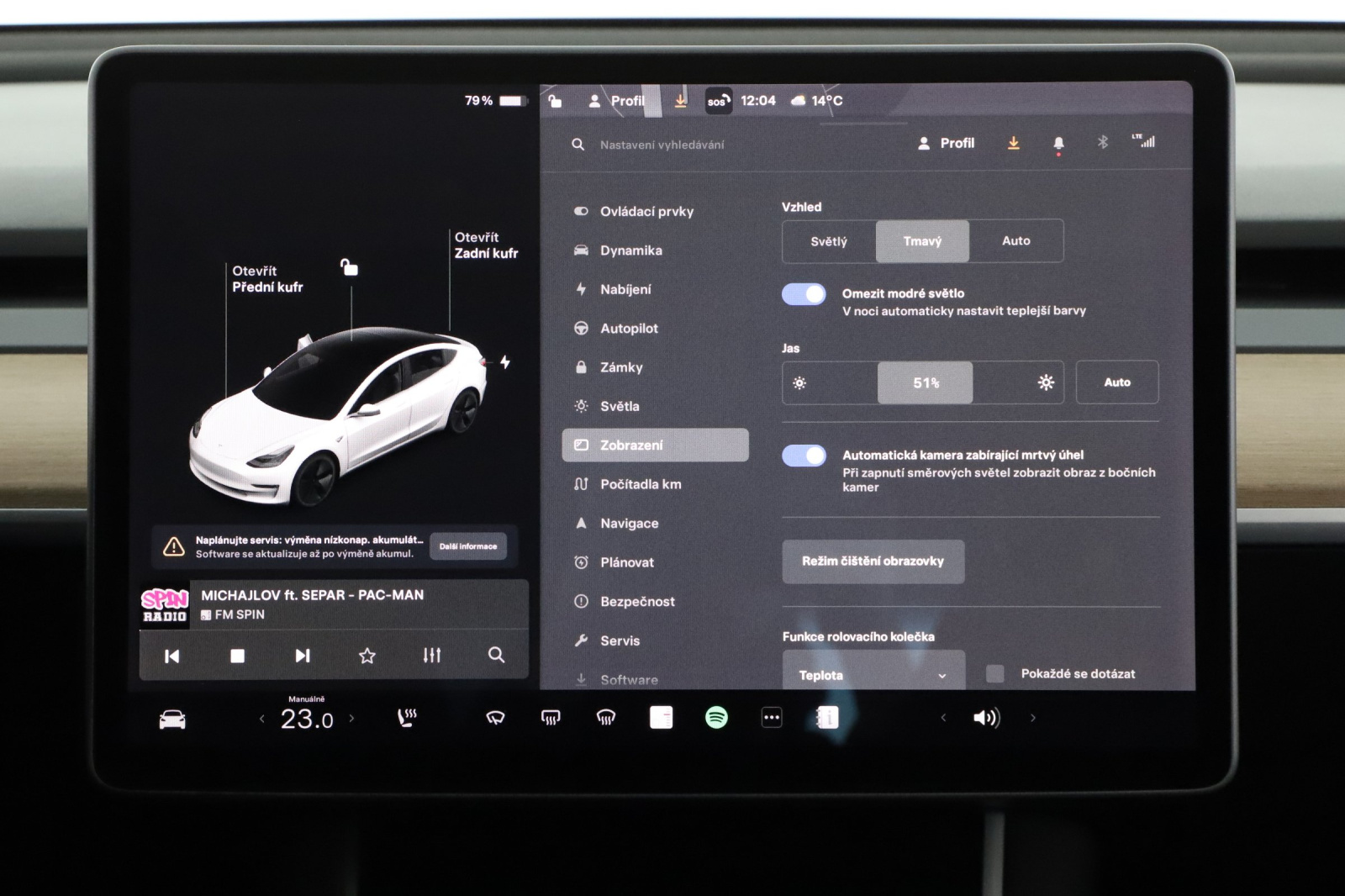The image size is (1345, 896).
Task: Tap the lock icon above car
Action: click(x=349, y=267)
